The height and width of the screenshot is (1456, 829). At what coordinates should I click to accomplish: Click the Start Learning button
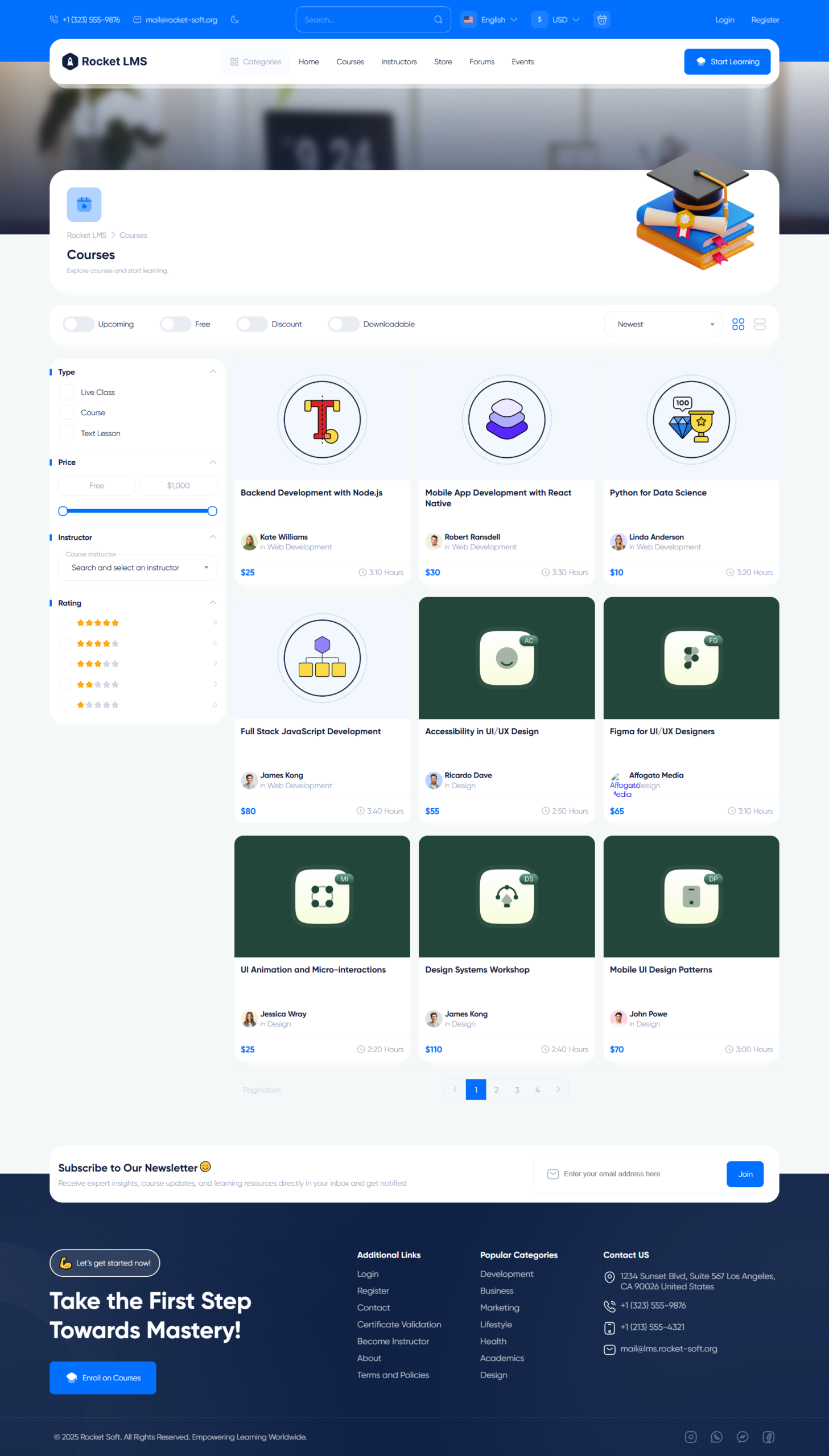[727, 61]
